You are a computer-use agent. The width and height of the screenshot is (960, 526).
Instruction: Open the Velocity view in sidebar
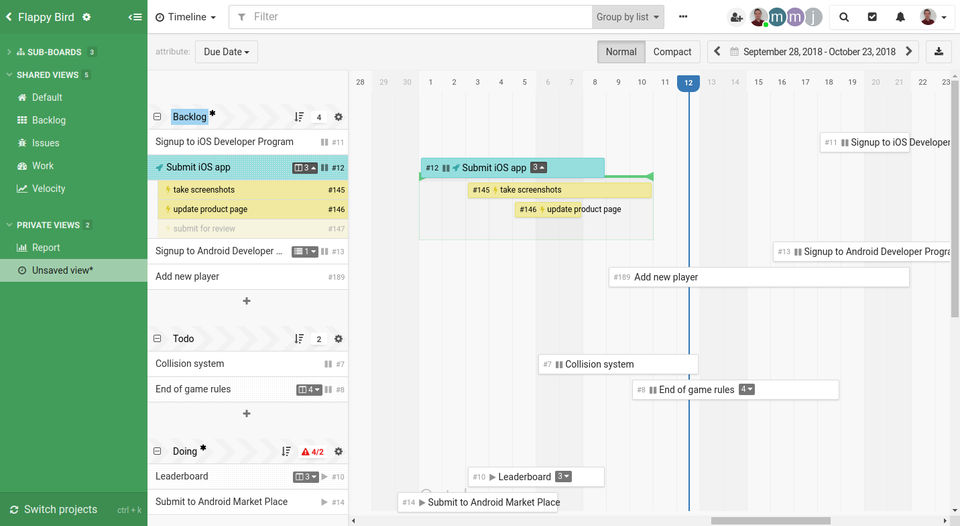click(48, 189)
